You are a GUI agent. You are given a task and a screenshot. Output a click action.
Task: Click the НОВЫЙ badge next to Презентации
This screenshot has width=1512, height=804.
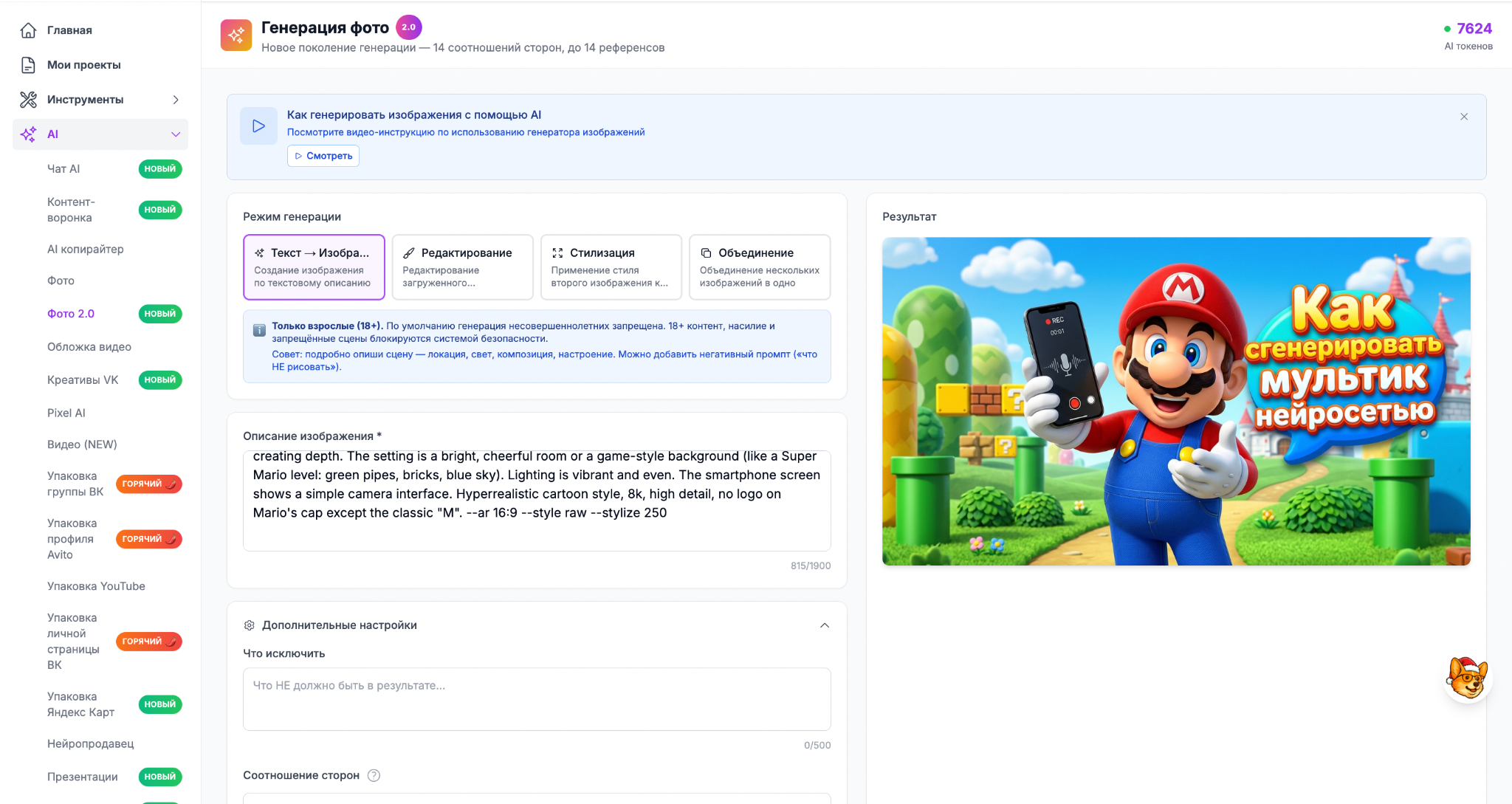[x=160, y=777]
